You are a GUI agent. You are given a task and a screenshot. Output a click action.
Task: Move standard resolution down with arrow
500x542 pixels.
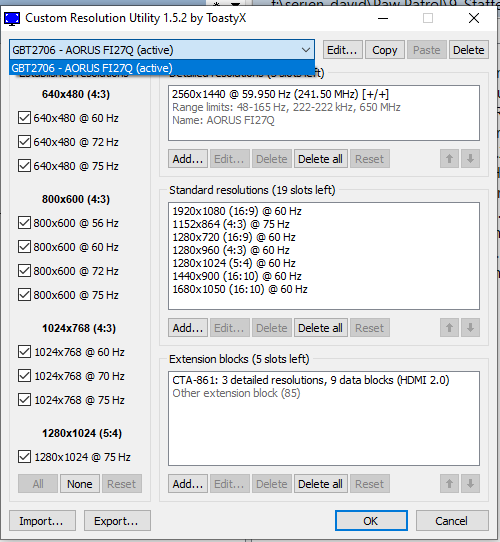(470, 327)
